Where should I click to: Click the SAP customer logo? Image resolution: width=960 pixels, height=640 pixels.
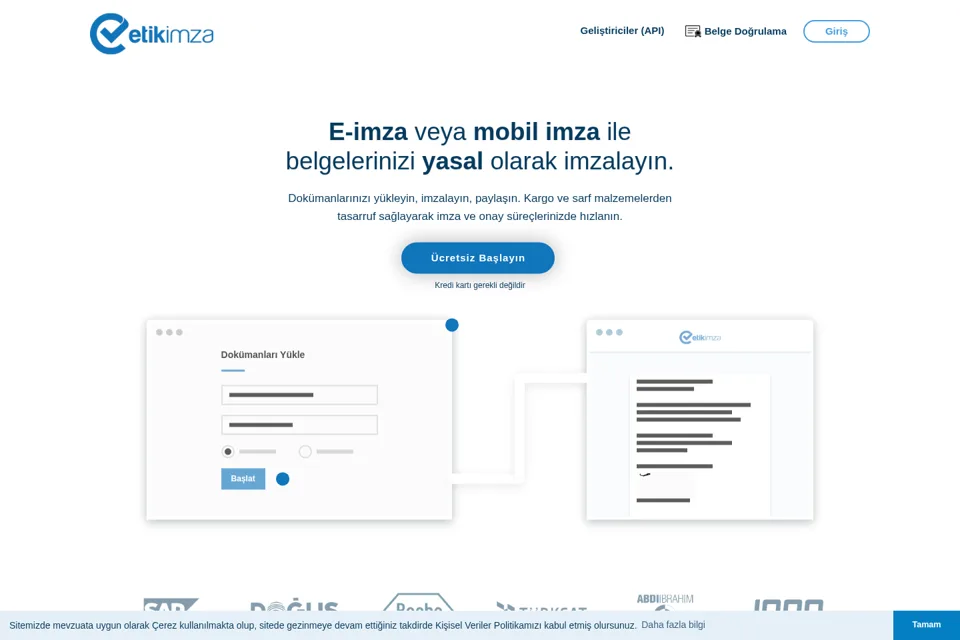coord(171,604)
